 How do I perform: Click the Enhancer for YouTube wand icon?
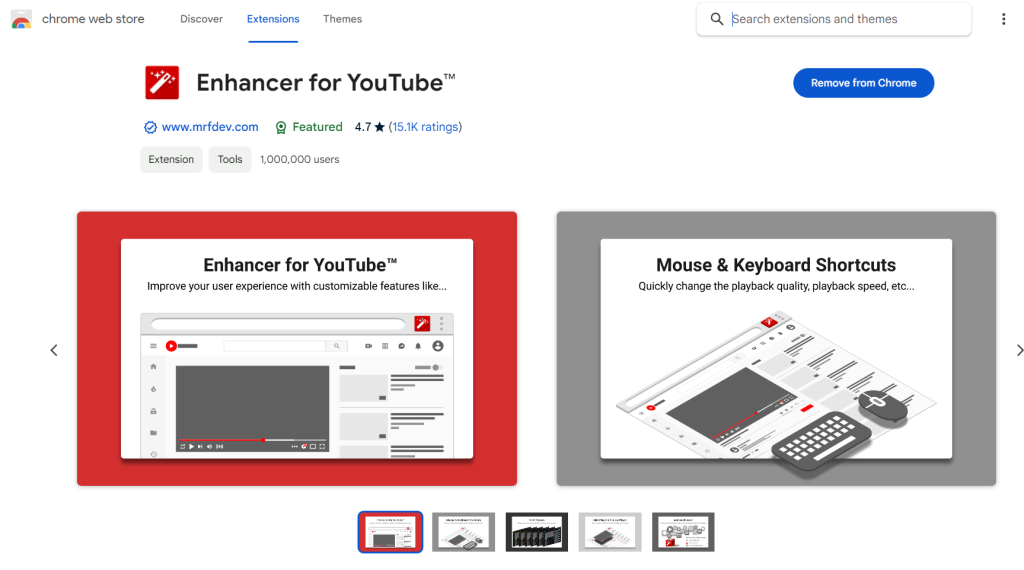tap(162, 83)
